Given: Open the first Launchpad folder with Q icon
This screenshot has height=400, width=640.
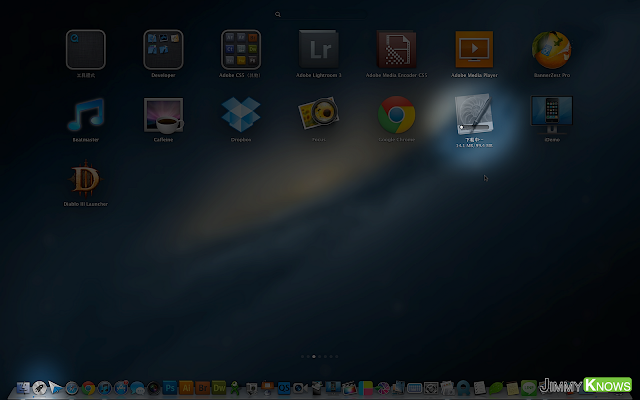Looking at the screenshot, I should click(x=86, y=49).
